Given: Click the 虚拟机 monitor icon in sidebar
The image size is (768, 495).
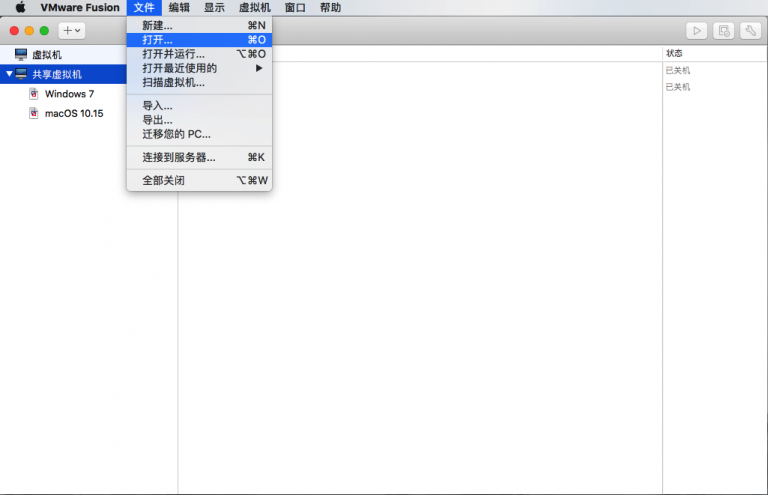Looking at the screenshot, I should point(21,54).
